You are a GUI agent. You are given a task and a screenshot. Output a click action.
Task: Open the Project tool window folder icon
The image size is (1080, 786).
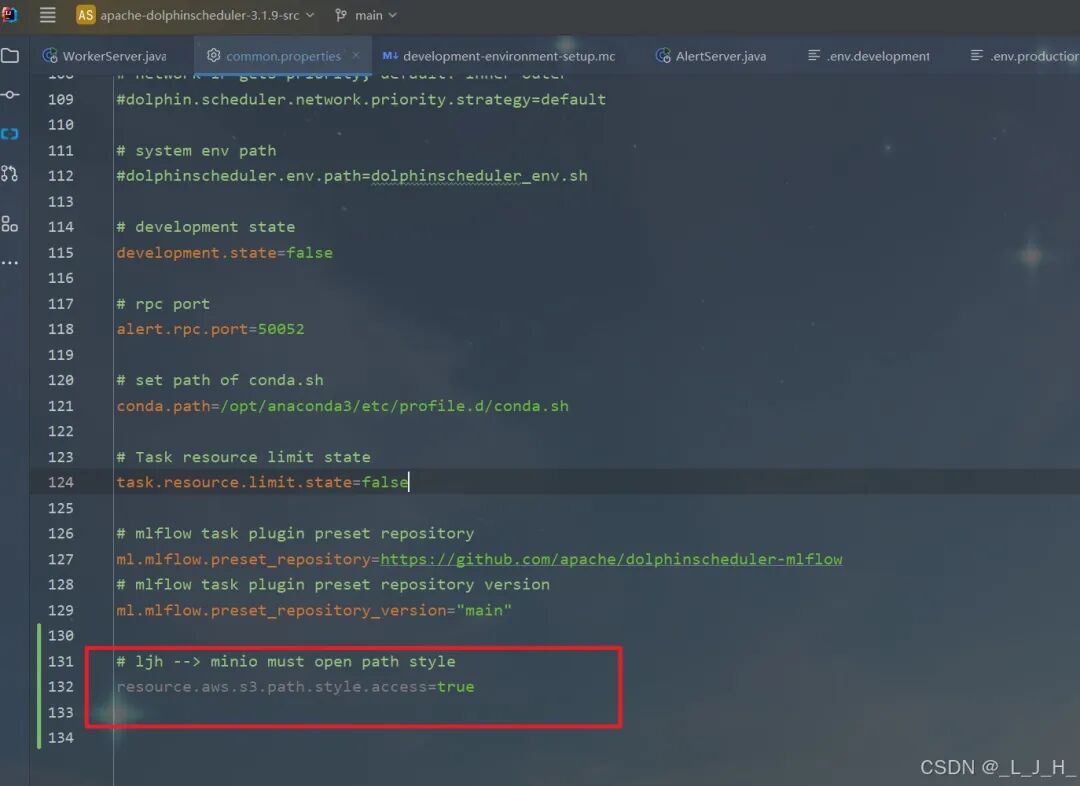[x=10, y=56]
